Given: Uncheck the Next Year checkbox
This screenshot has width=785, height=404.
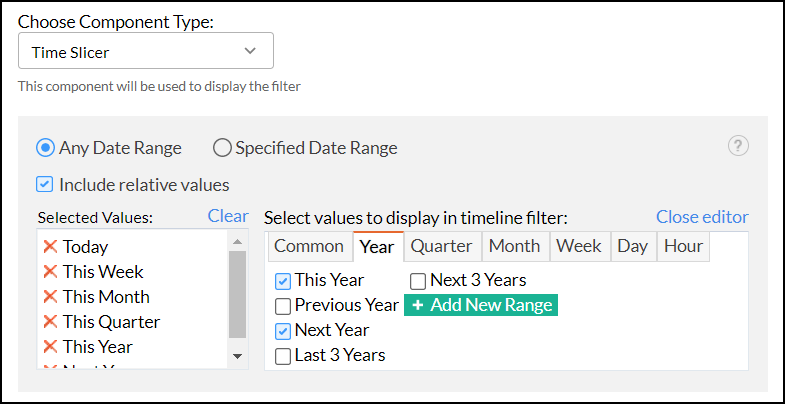Looking at the screenshot, I should pyautogui.click(x=283, y=331).
